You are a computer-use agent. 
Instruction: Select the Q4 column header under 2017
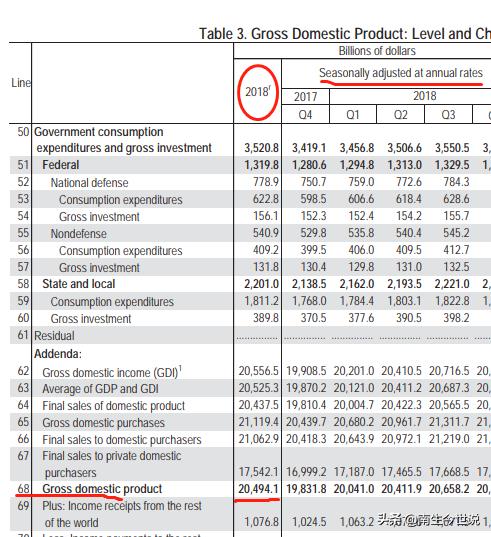pos(305,114)
